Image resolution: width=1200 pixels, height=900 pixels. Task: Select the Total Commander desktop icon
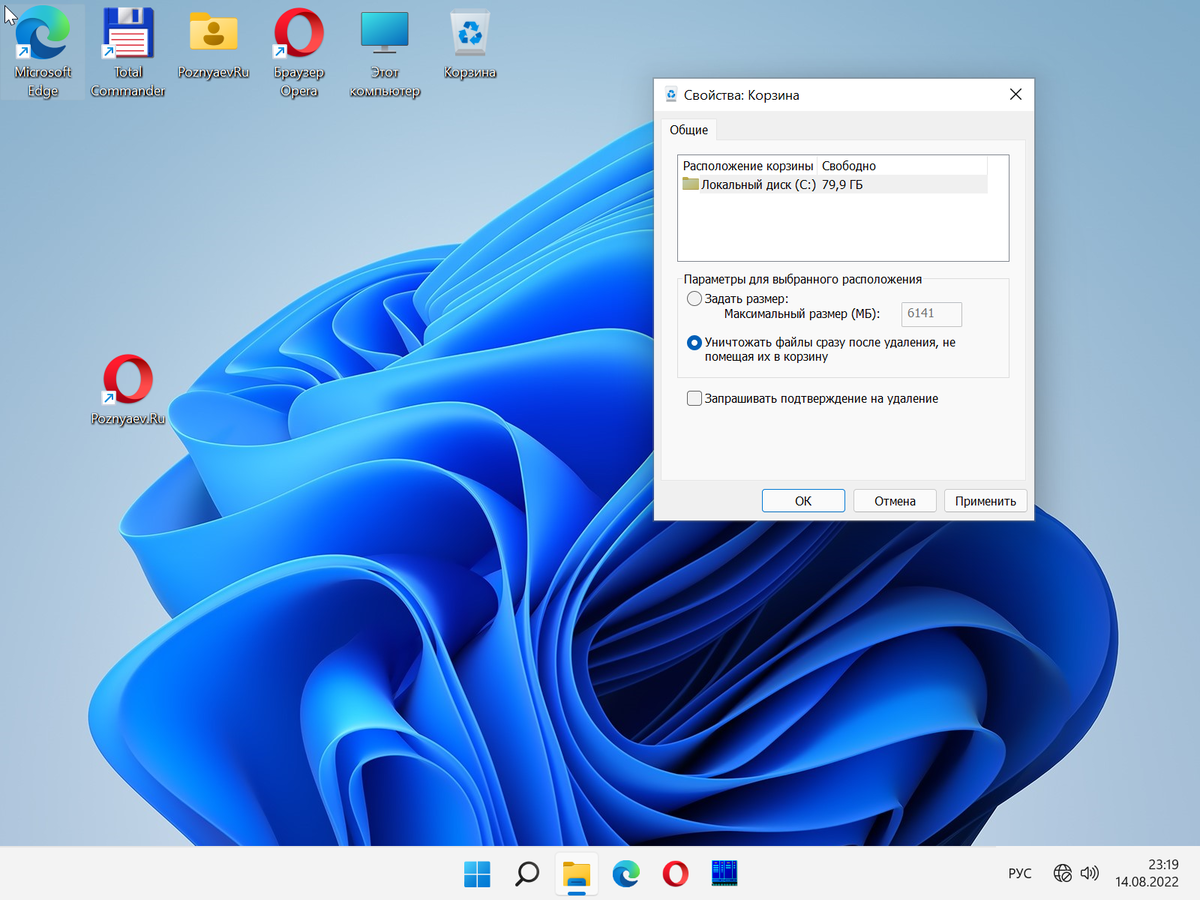(127, 53)
